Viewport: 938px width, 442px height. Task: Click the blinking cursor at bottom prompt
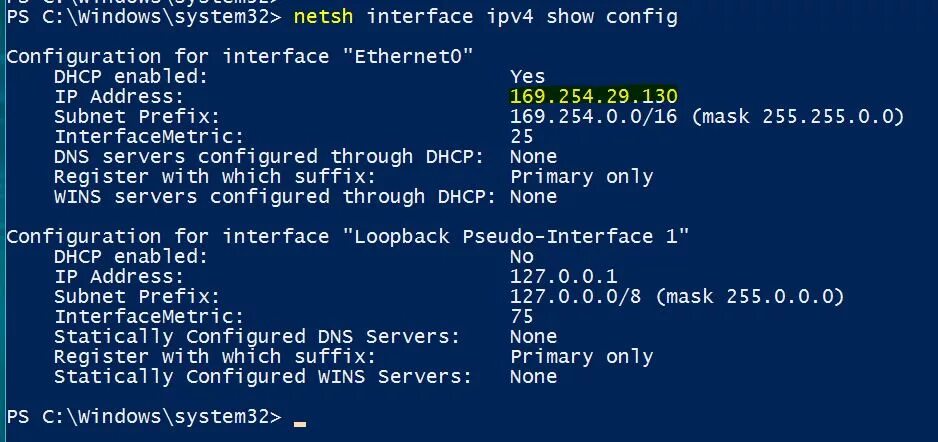pyautogui.click(x=300, y=424)
